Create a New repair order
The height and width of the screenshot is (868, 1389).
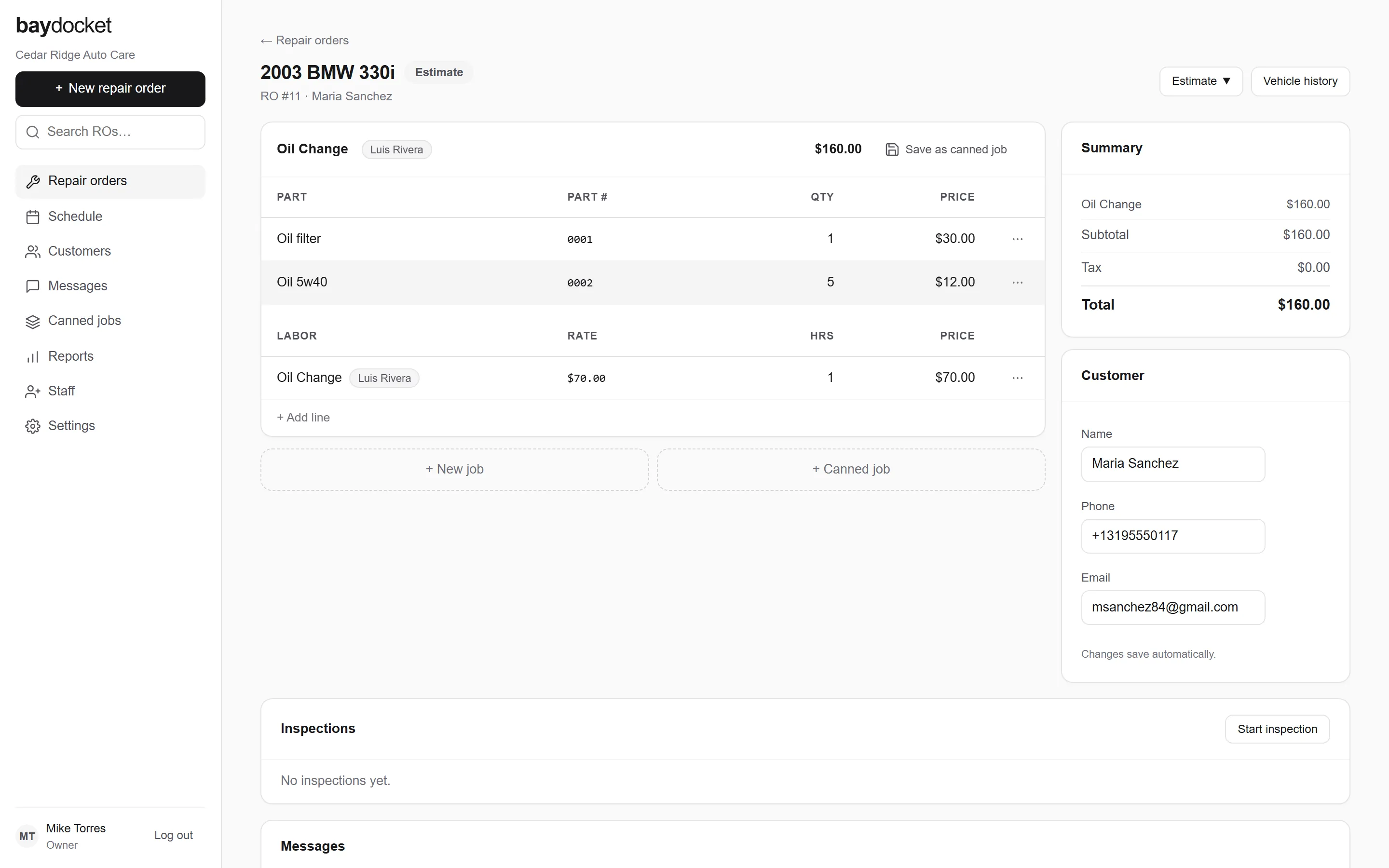pyautogui.click(x=110, y=89)
